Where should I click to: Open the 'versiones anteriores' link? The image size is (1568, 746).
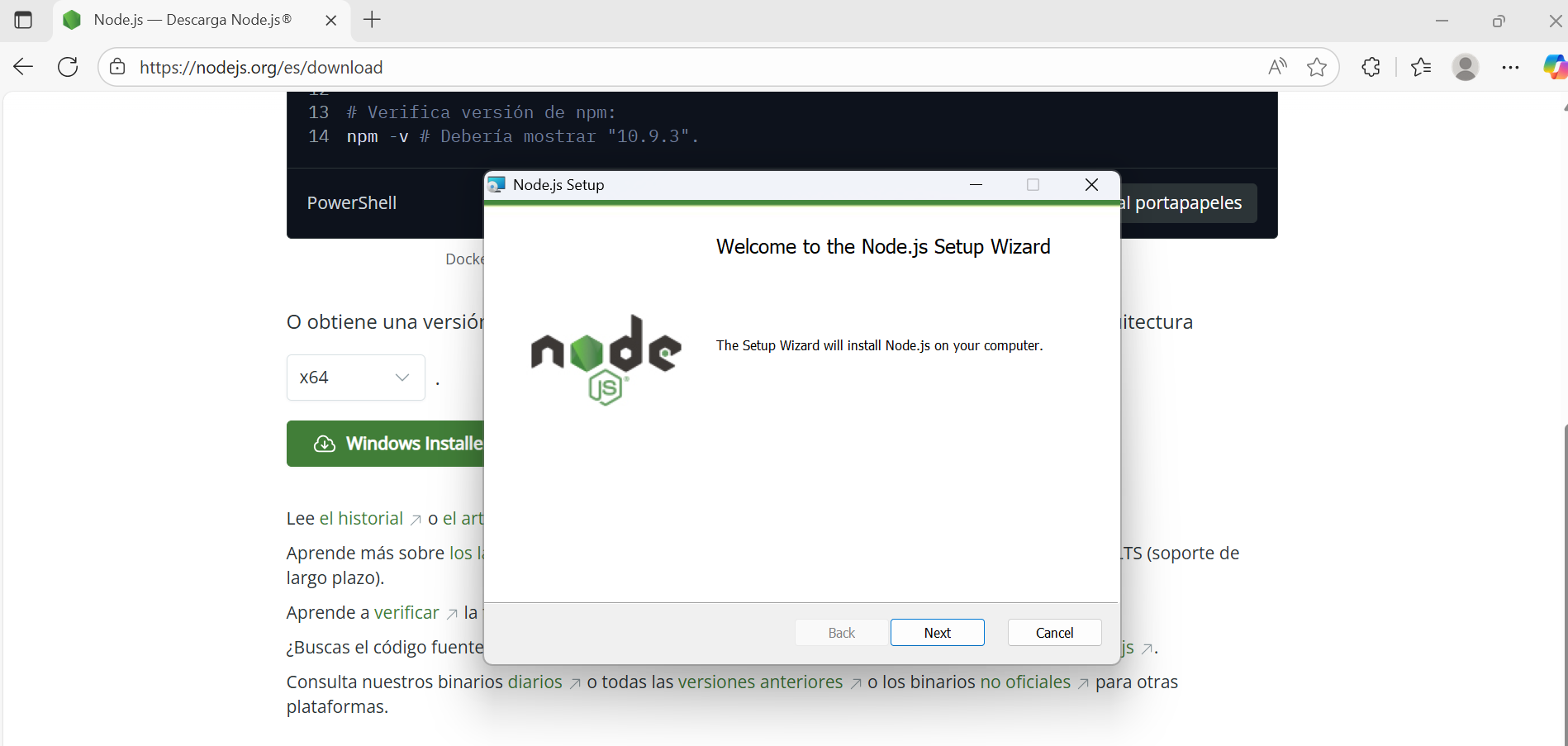click(x=759, y=682)
